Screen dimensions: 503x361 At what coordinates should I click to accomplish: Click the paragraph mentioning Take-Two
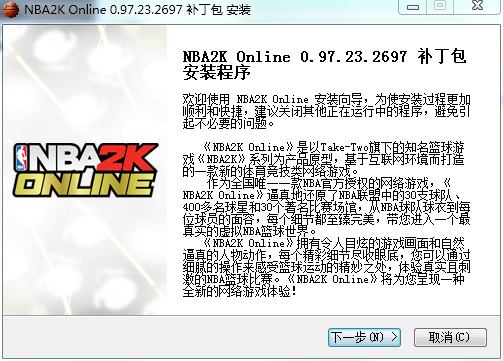tap(323, 159)
